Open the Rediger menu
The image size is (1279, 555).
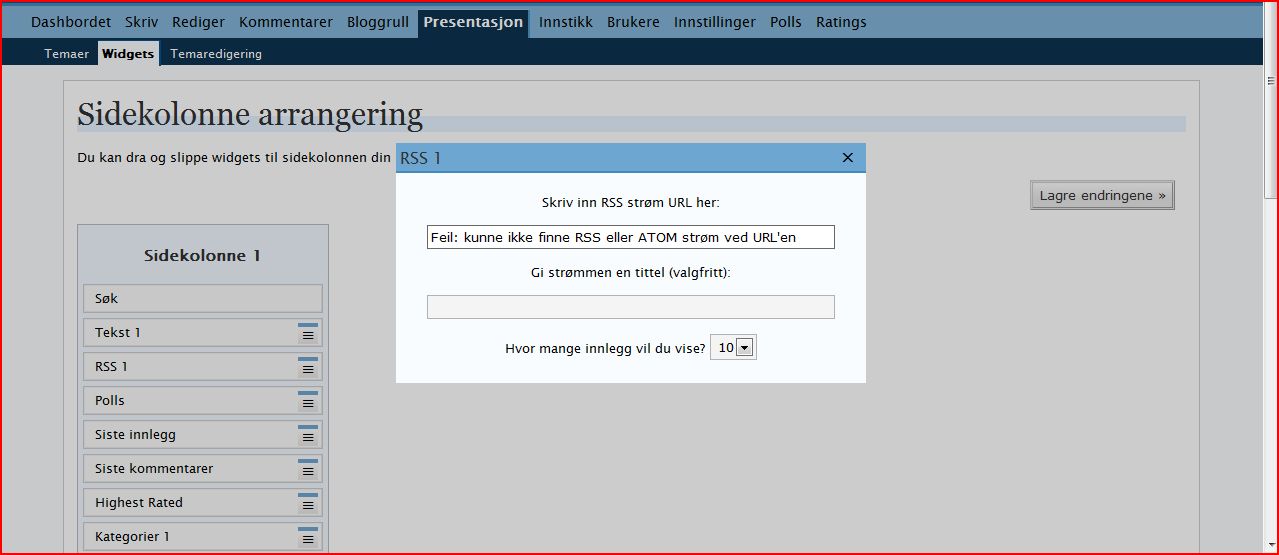(x=198, y=22)
